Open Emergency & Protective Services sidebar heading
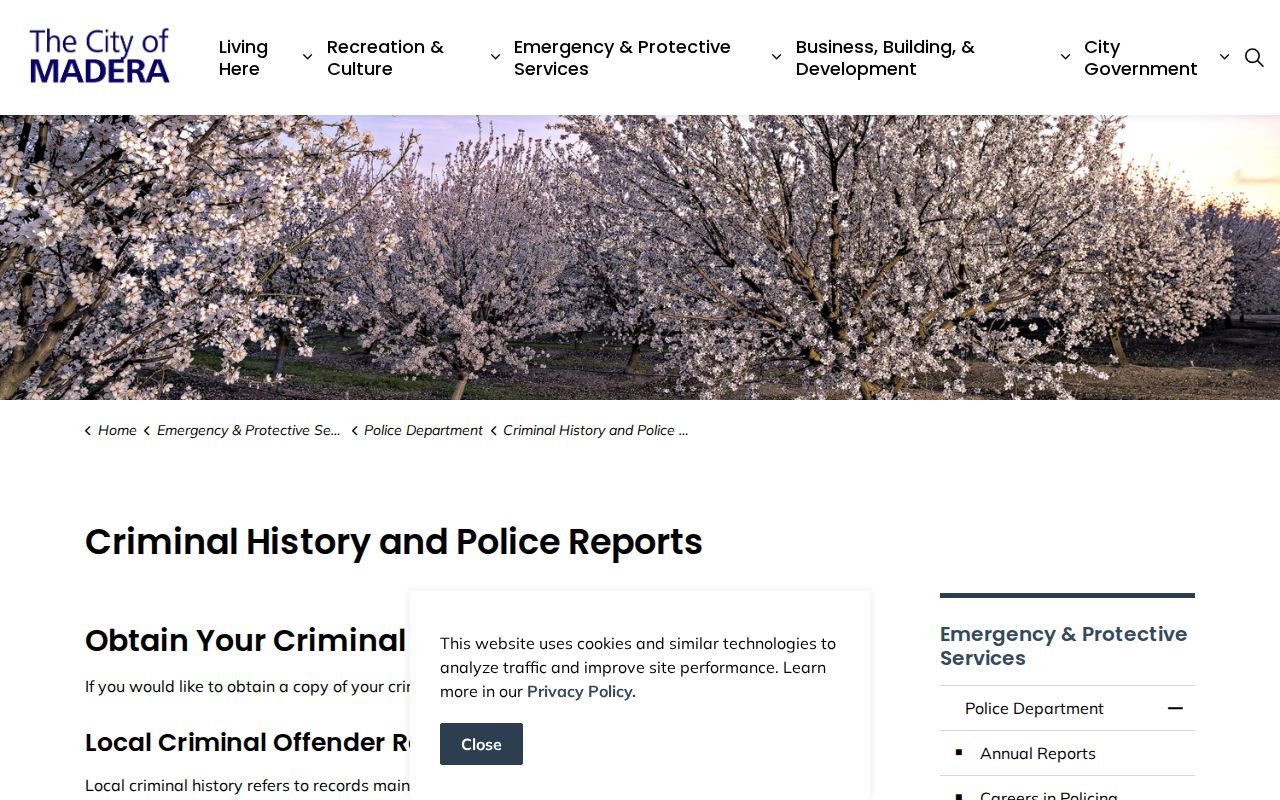 point(1064,646)
